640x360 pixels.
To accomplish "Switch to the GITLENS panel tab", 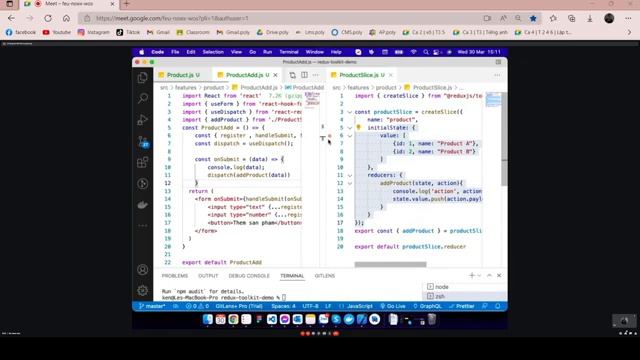I will pyautogui.click(x=324, y=276).
